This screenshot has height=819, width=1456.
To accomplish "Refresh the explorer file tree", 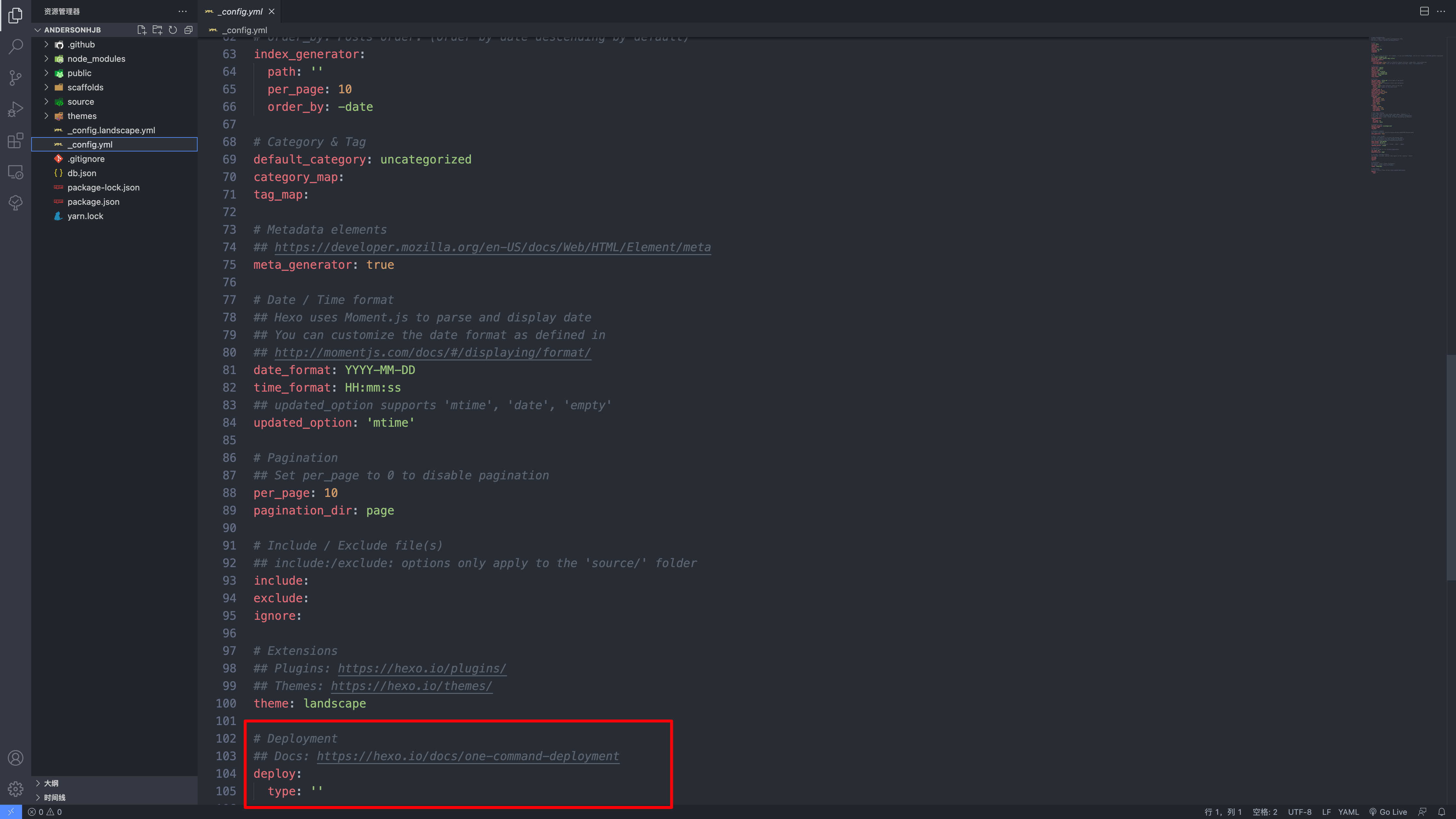I will click(173, 30).
